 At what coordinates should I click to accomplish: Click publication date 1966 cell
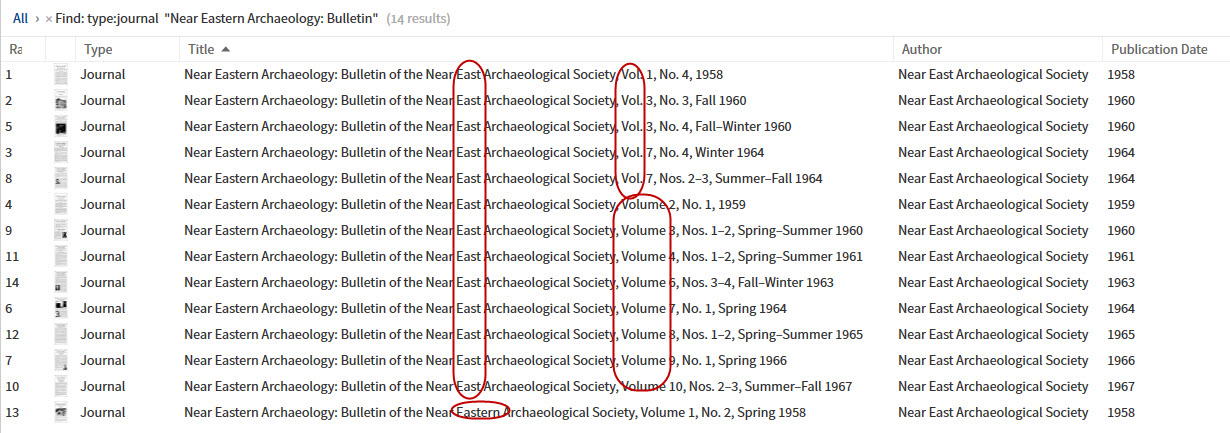pos(1121,360)
